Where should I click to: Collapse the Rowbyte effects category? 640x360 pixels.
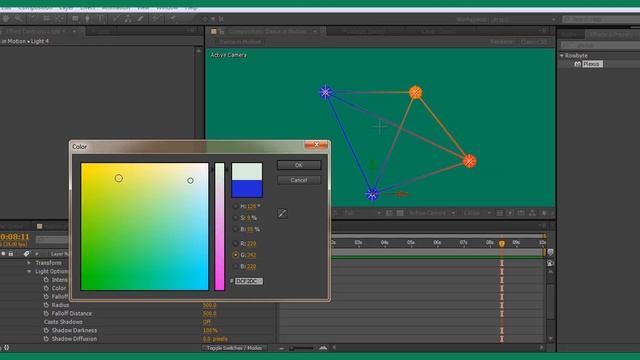coord(562,56)
